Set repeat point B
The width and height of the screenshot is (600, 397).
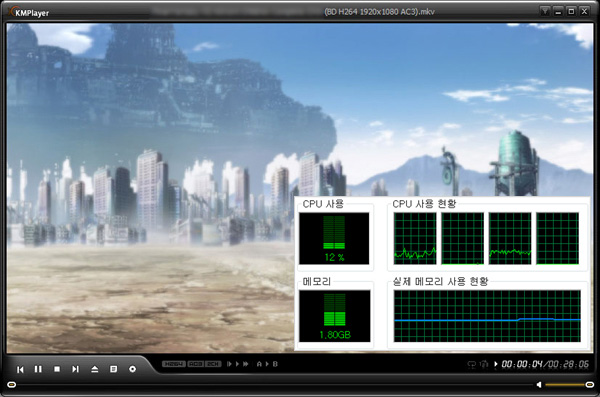coord(275,364)
